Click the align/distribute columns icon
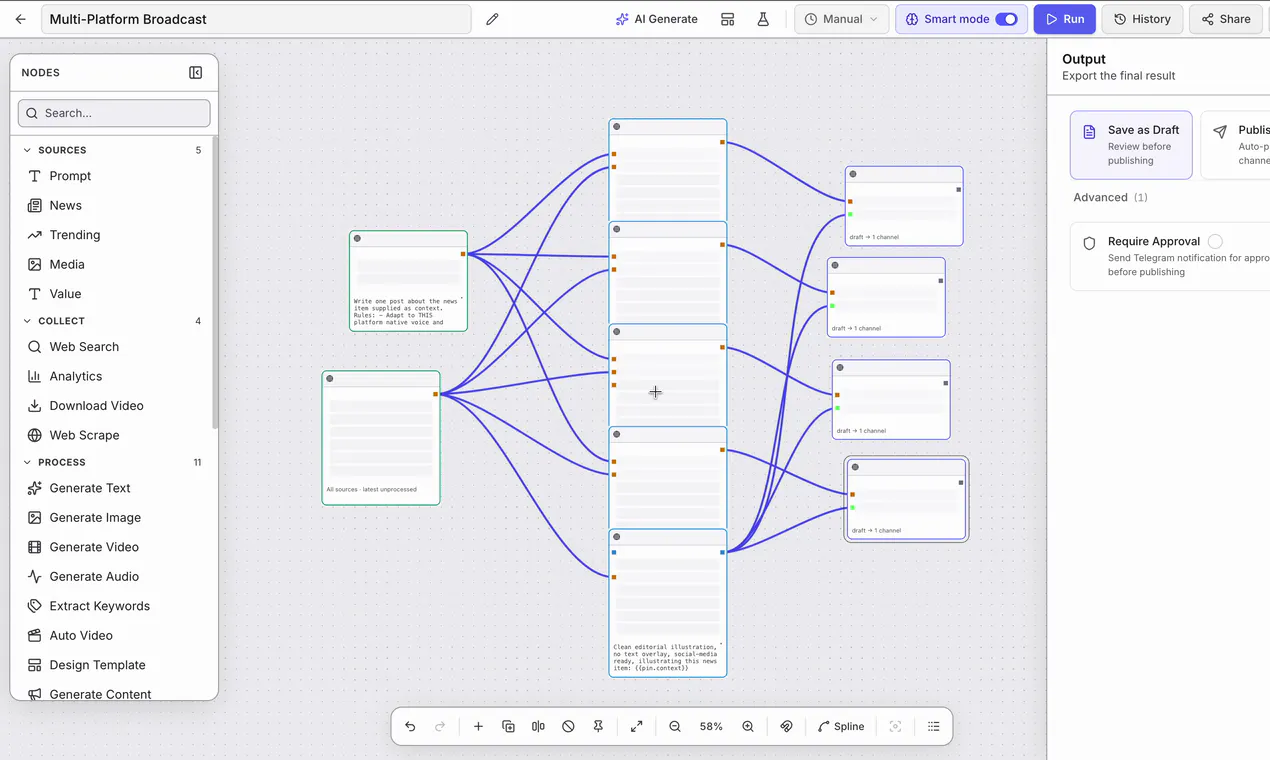Viewport: 1270px width, 760px height. [x=538, y=726]
